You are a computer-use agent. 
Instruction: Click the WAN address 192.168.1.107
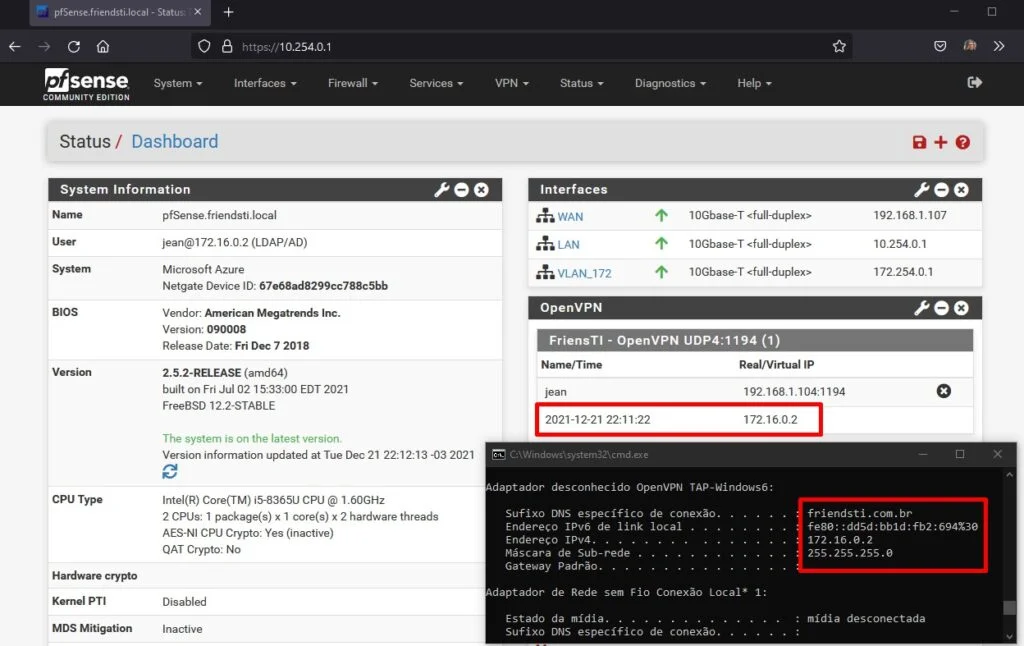tap(910, 216)
